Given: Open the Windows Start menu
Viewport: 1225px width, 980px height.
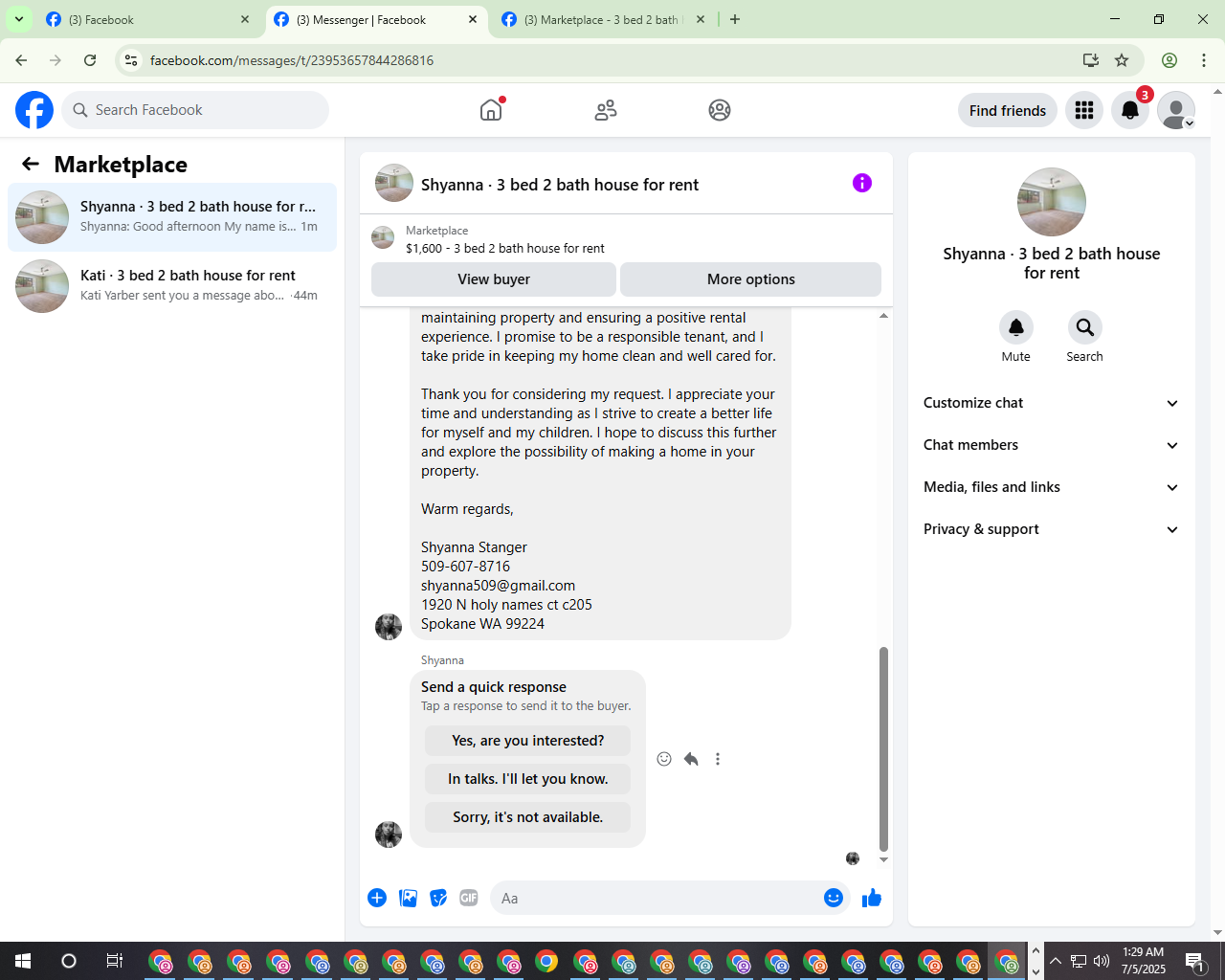Looking at the screenshot, I should tap(23, 961).
